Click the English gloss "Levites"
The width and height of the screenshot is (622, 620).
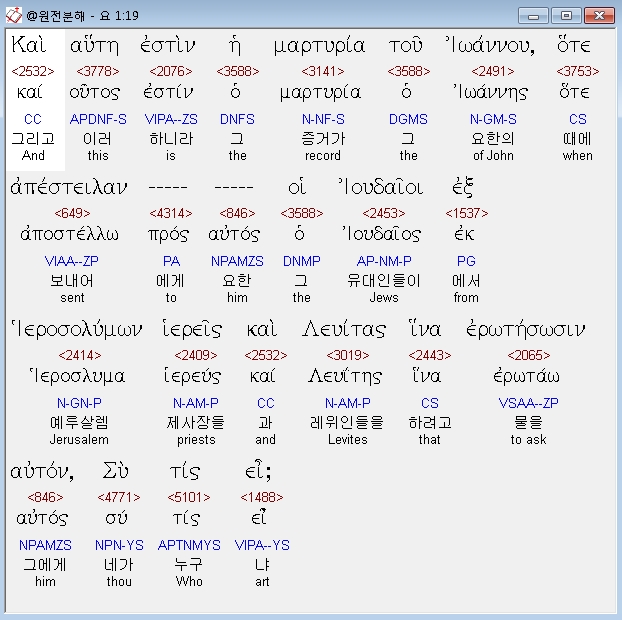[x=348, y=440]
